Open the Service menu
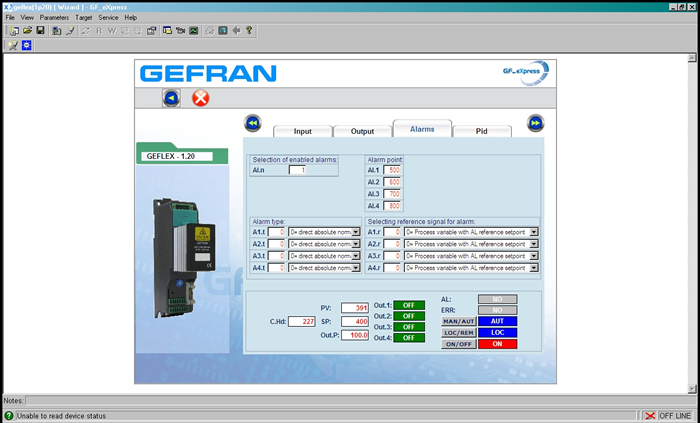The height and width of the screenshot is (423, 700). (x=108, y=18)
